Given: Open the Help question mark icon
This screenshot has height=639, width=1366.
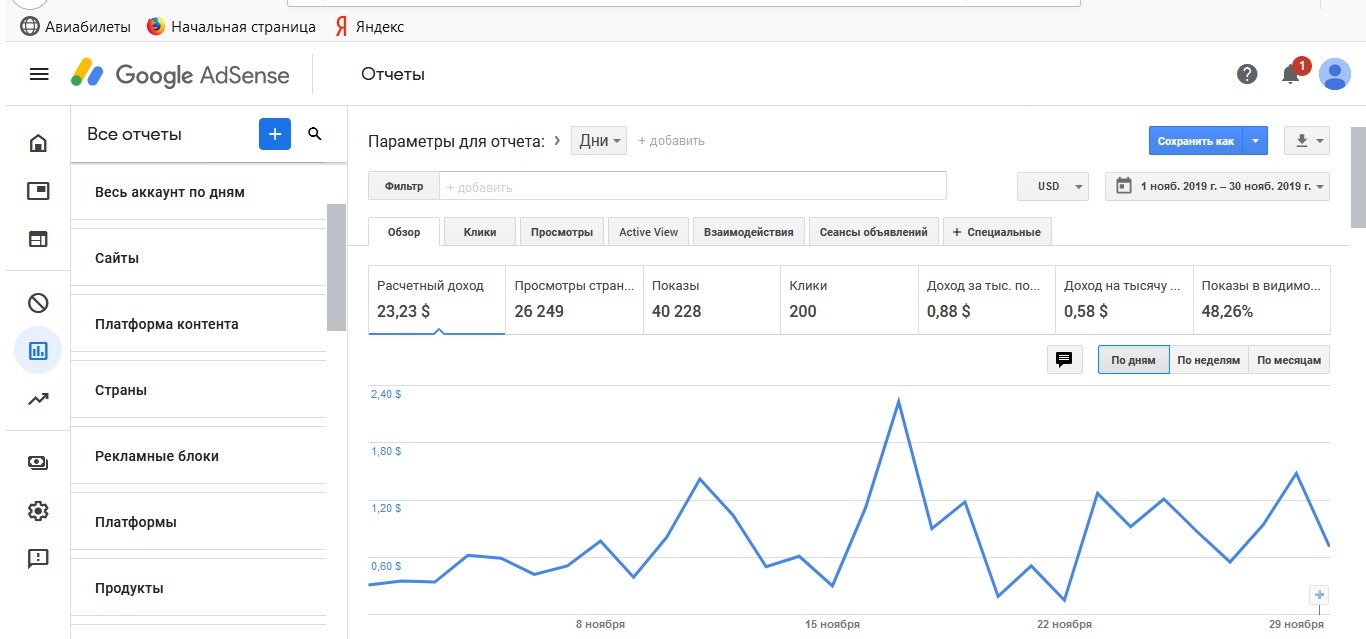Looking at the screenshot, I should pos(1247,74).
